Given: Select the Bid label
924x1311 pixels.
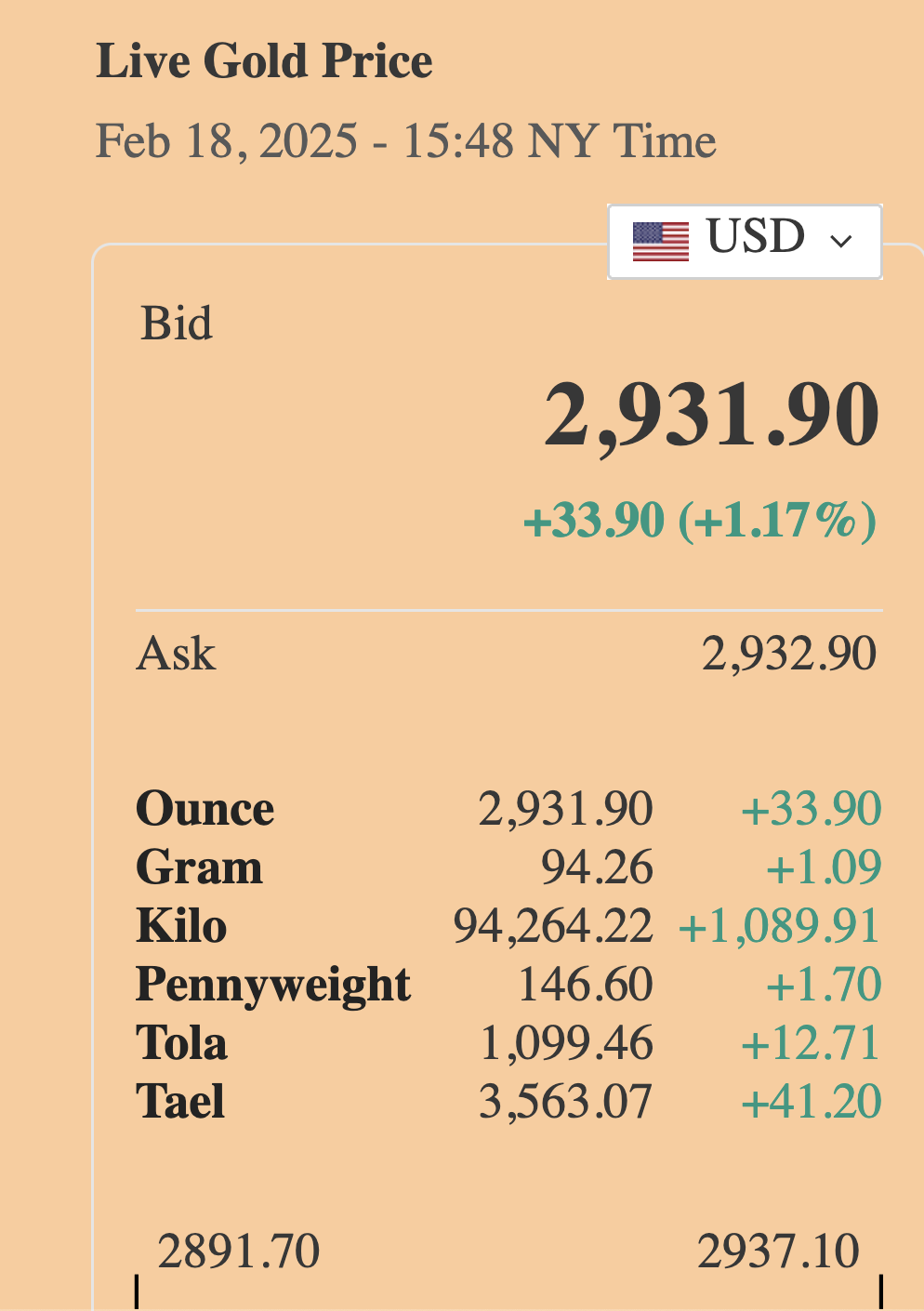Looking at the screenshot, I should [x=177, y=324].
